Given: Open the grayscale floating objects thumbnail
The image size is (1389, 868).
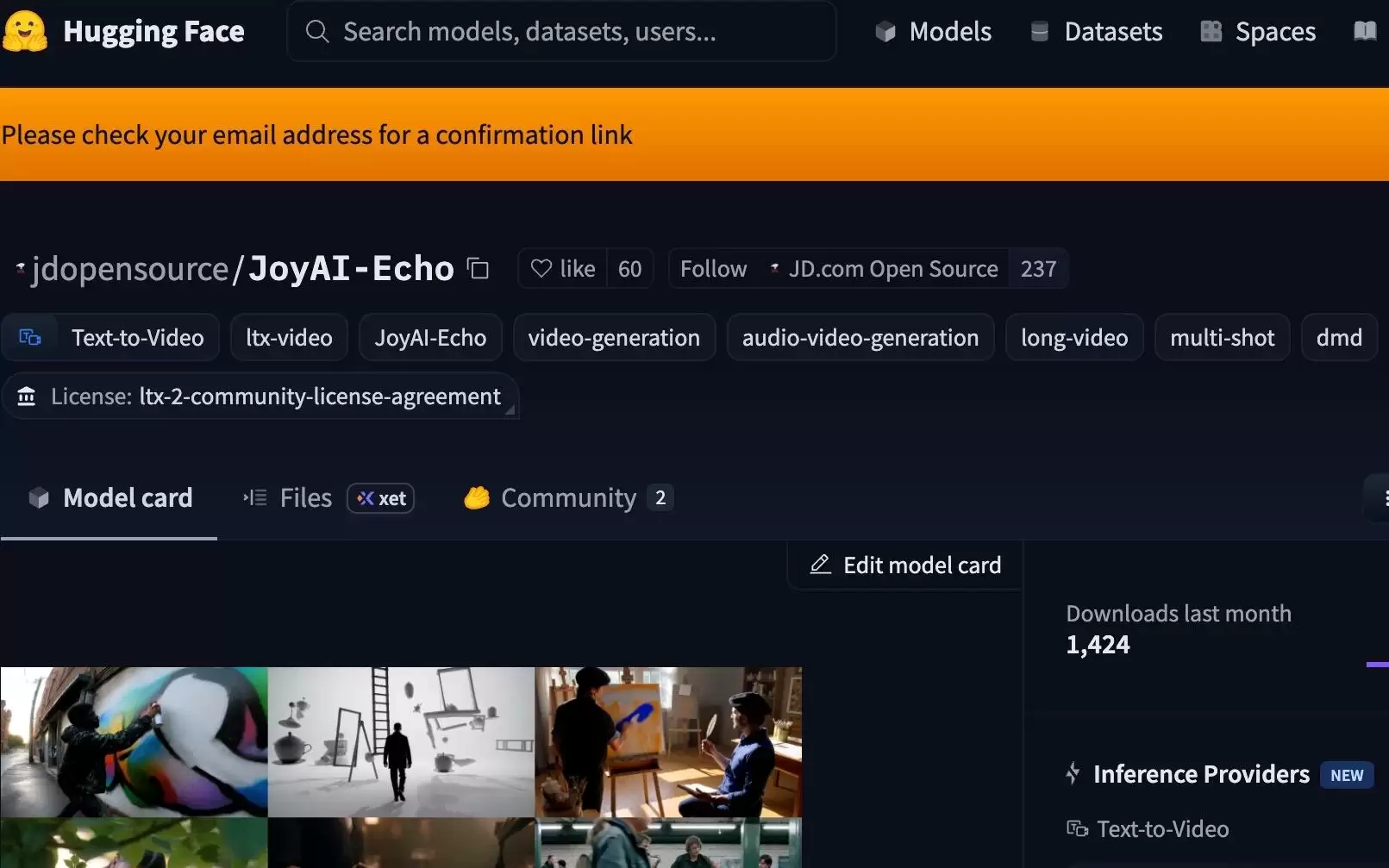Looking at the screenshot, I should (x=401, y=741).
